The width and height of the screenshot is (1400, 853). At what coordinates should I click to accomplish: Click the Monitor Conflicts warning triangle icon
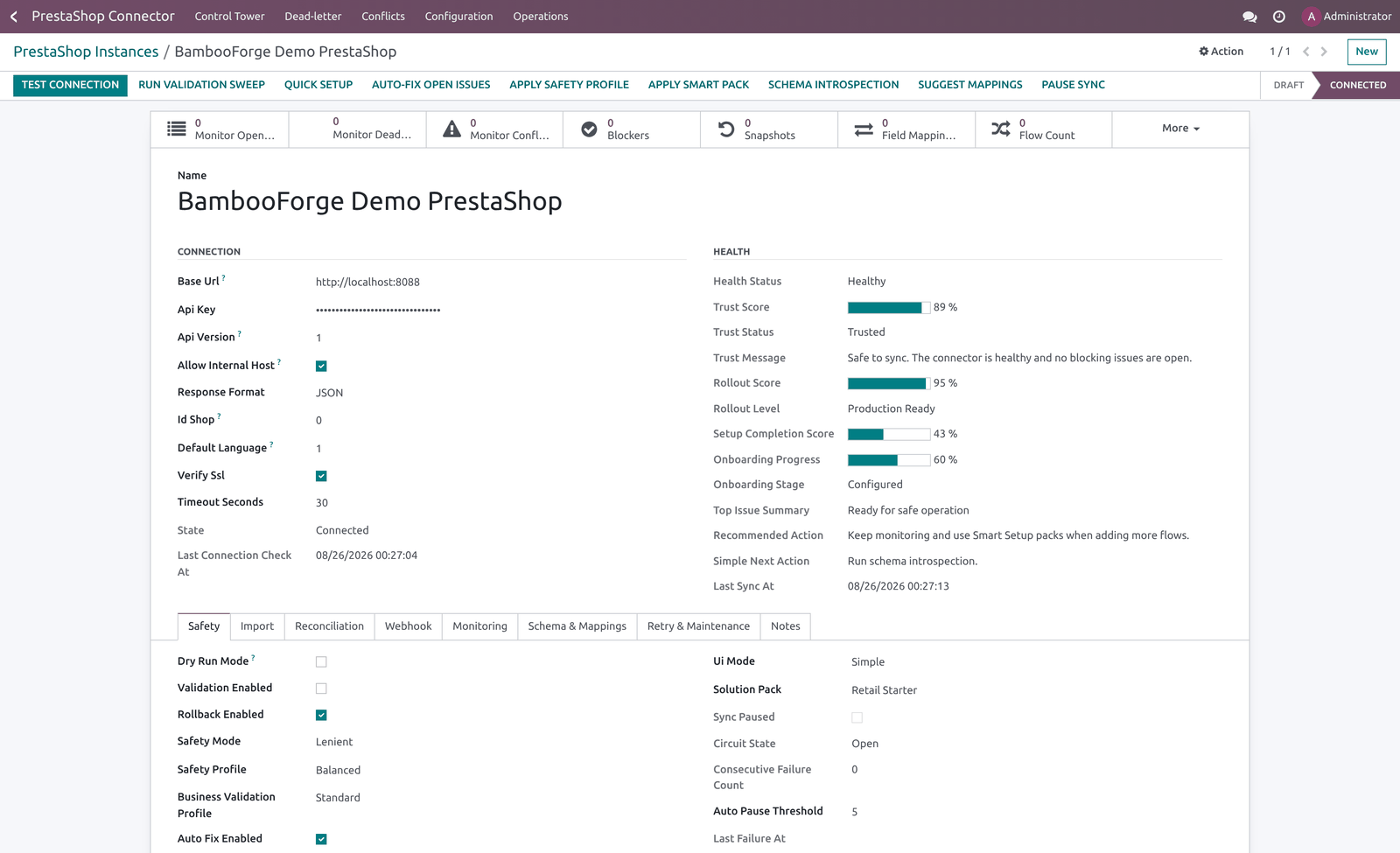pyautogui.click(x=451, y=129)
